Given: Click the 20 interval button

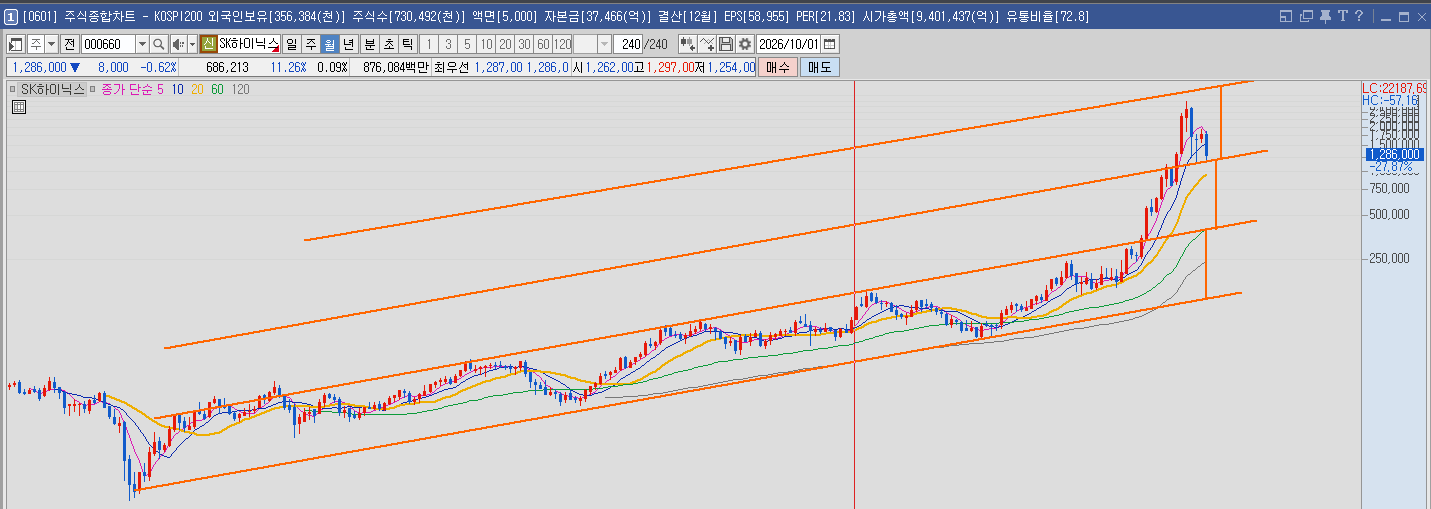Looking at the screenshot, I should 505,44.
